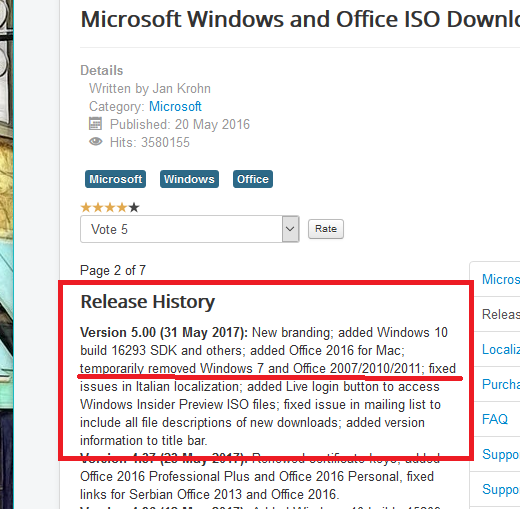Open the Localization link in the sidebar
This screenshot has height=509, width=520.
(501, 349)
